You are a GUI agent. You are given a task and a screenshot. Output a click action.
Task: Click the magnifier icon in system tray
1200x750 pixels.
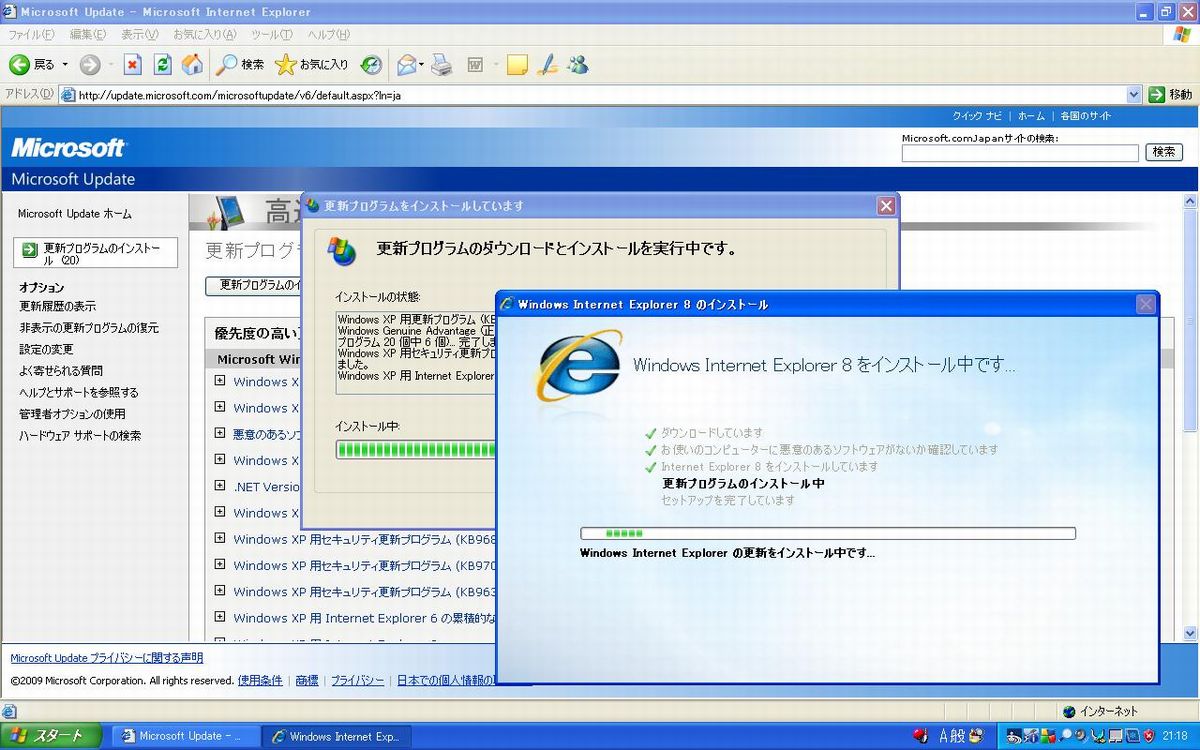[1063, 736]
